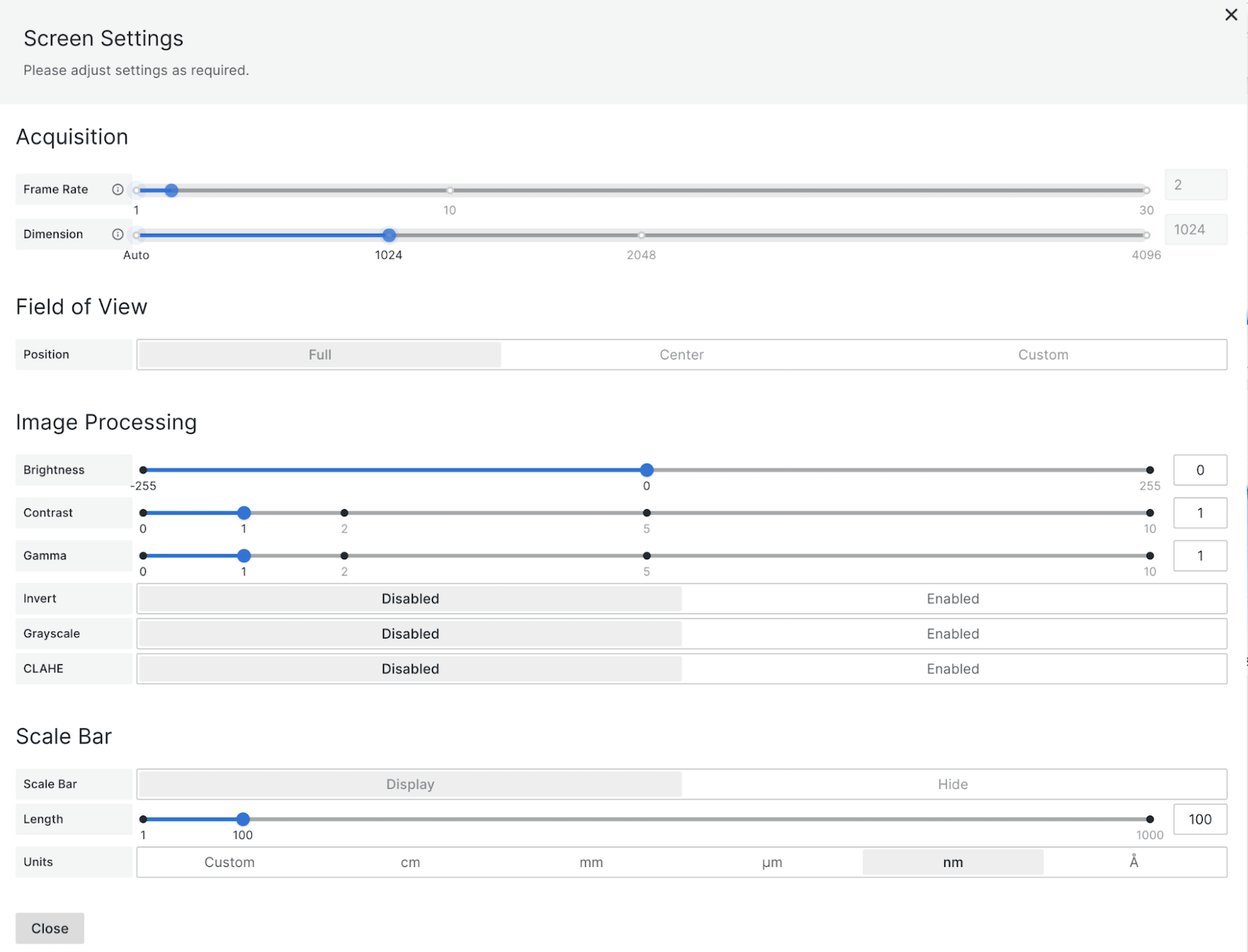Viewport: 1248px width, 952px height.
Task: Click Brightness slider maximum 255 endpoint
Action: tap(1150, 470)
